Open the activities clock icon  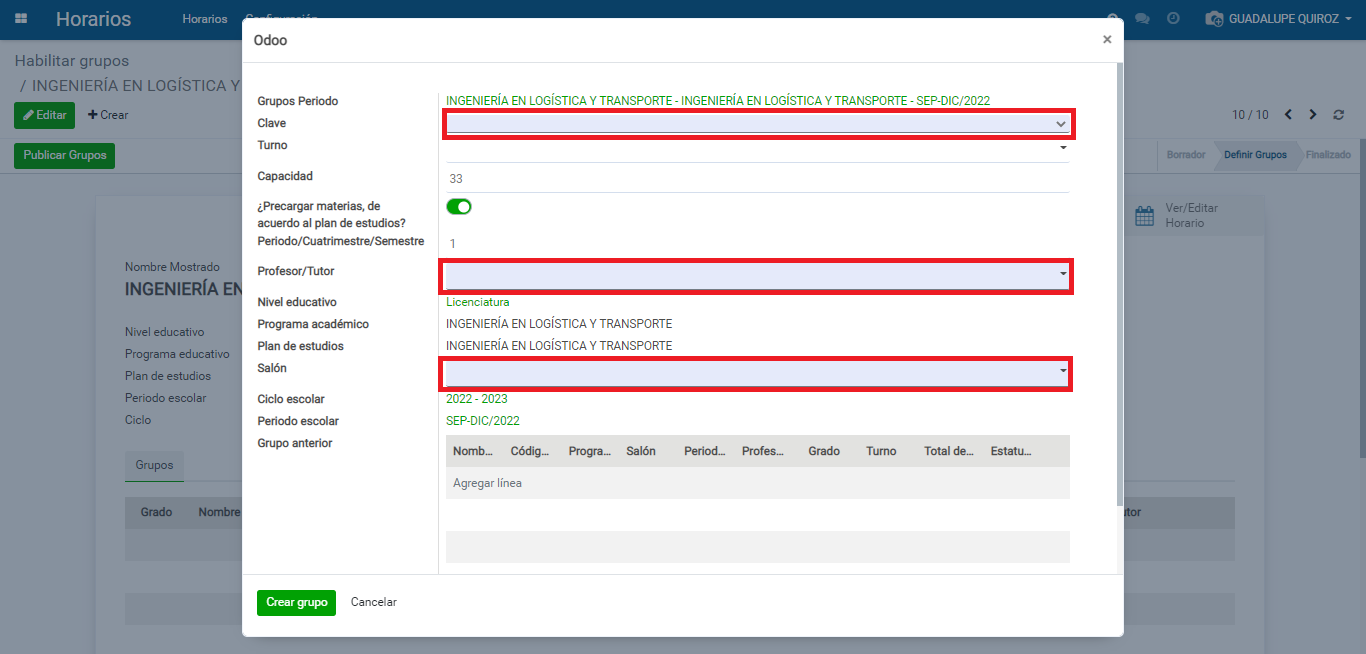tap(1173, 19)
